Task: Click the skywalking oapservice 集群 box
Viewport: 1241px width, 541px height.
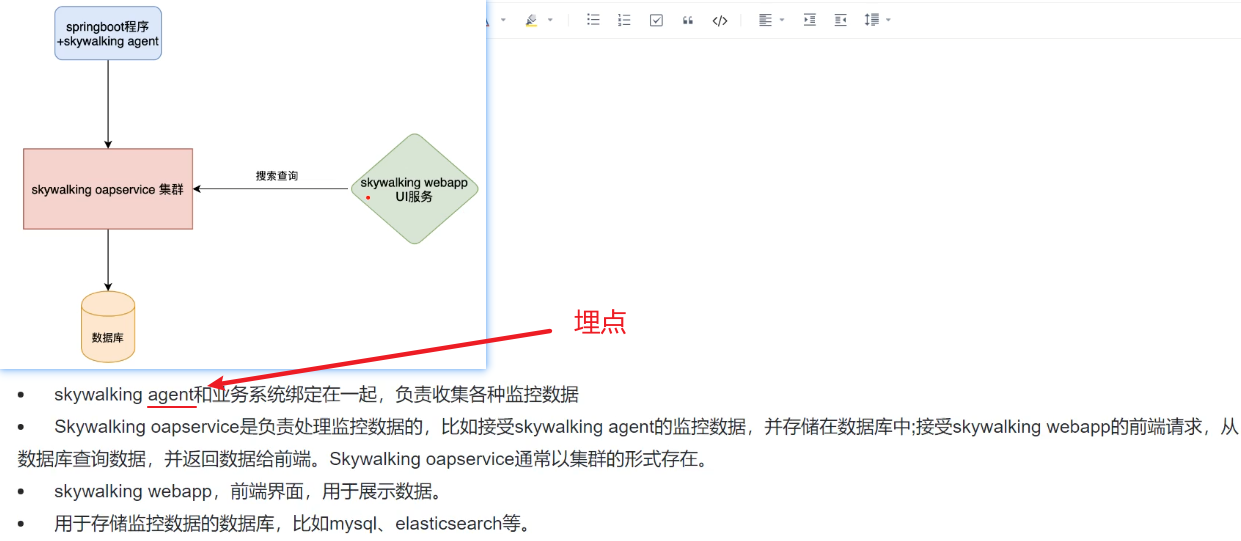Action: (x=108, y=189)
